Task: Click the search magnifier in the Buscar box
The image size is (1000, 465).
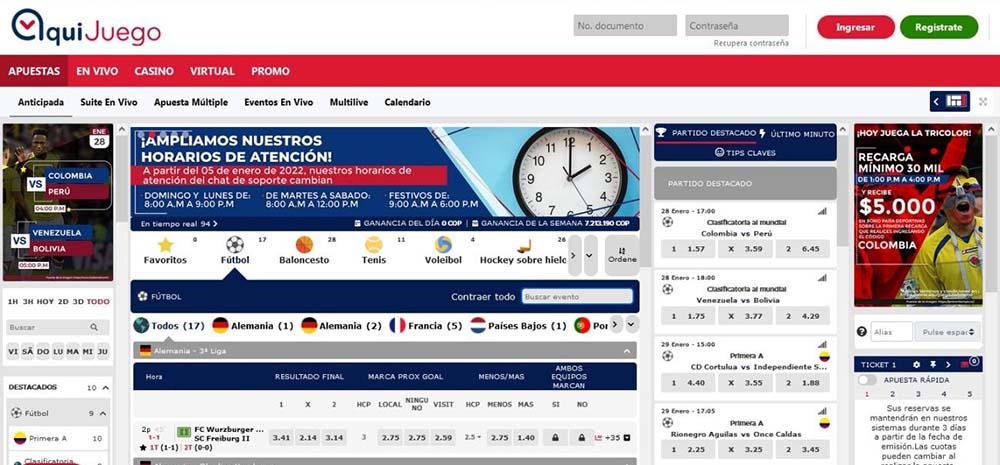Action: pos(94,327)
